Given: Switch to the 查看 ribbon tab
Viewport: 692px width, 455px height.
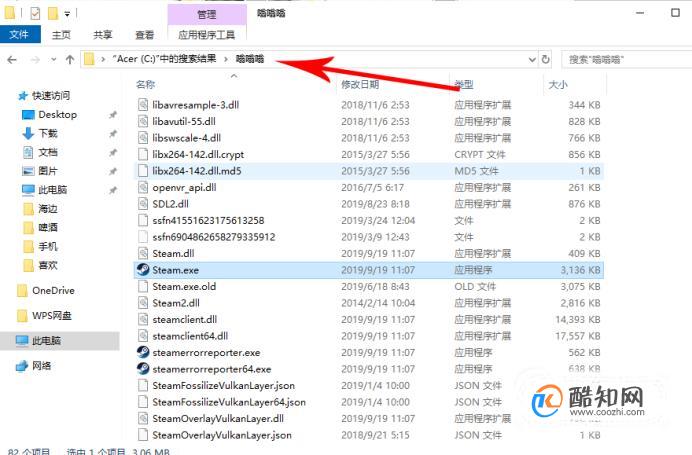Looking at the screenshot, I should pos(144,35).
